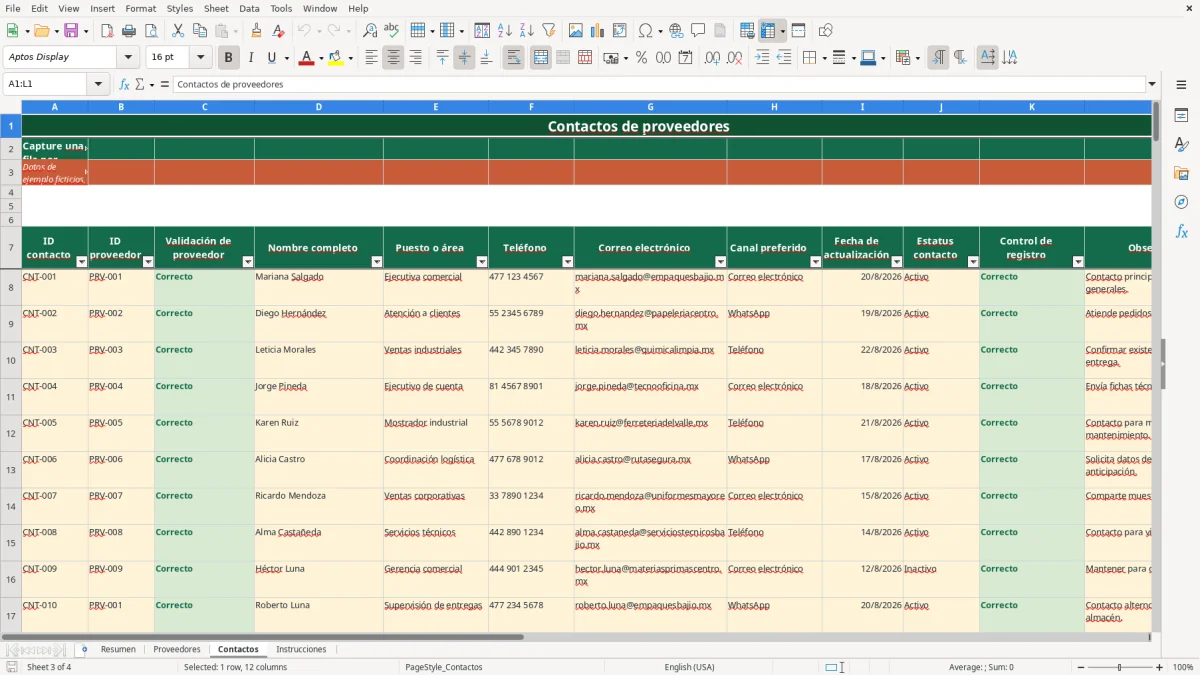
Task: Click column header D
Action: pos(318,106)
